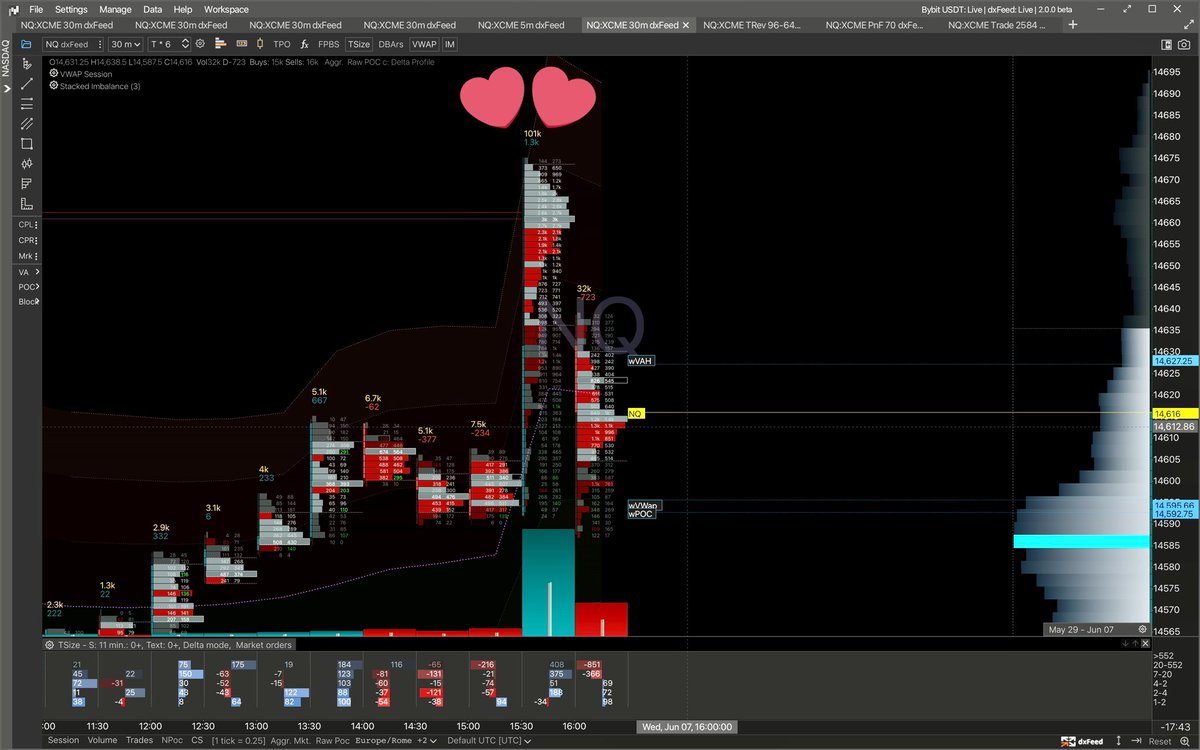The image size is (1200, 750).
Task: Expand the NASDAQ side panel arrow
Action: [x=6, y=90]
